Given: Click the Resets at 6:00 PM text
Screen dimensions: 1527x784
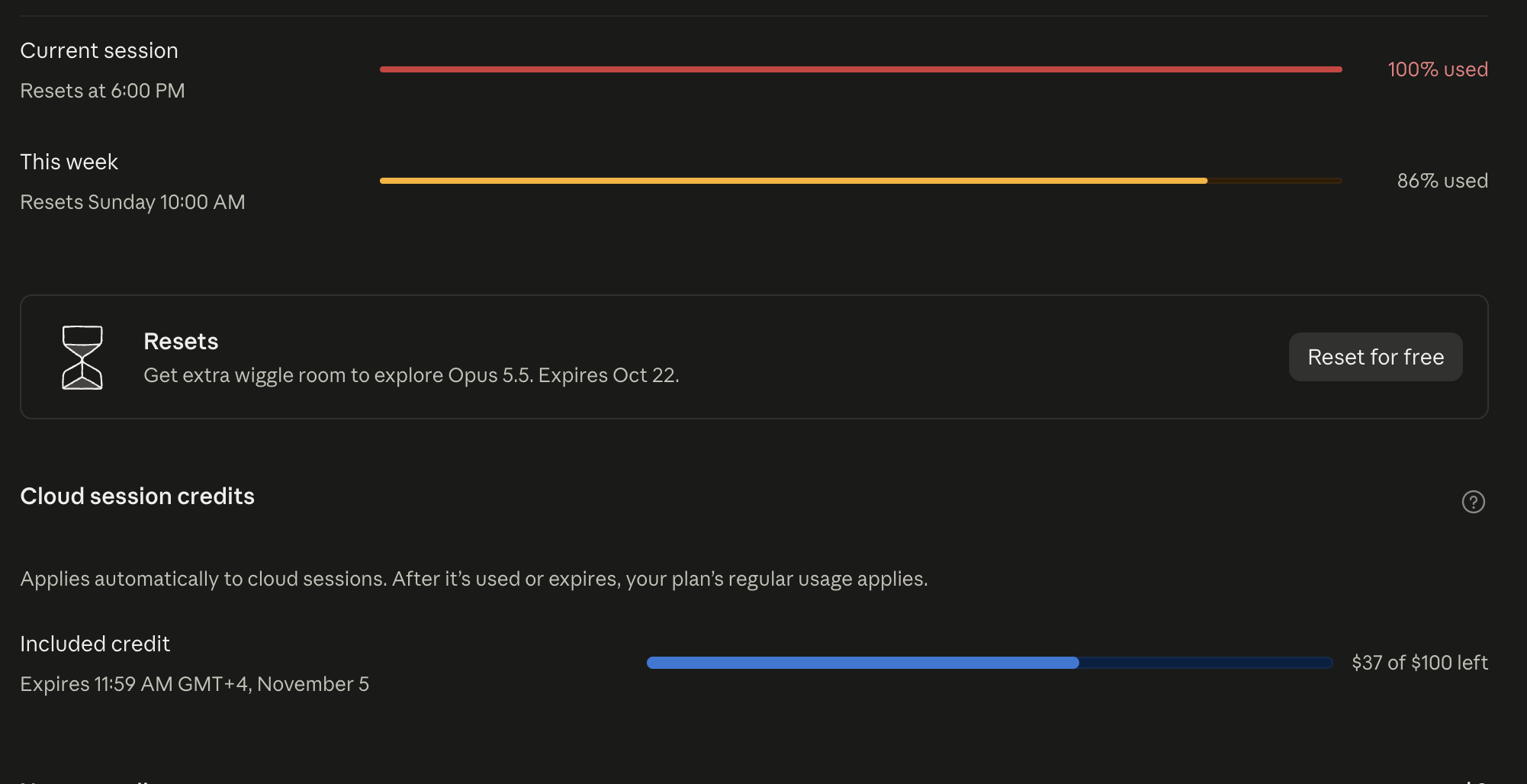Looking at the screenshot, I should pos(102,91).
